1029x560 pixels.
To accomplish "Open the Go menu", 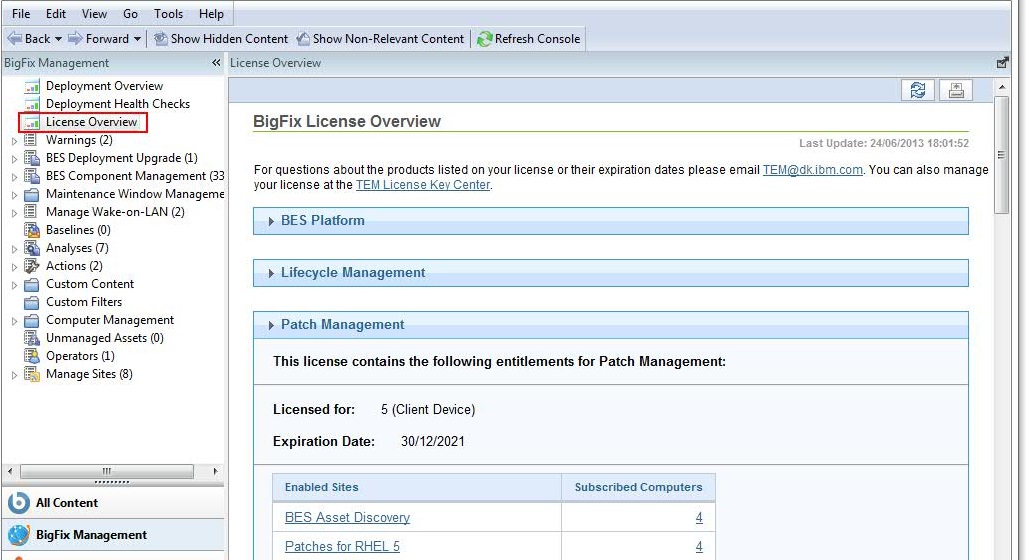I will coord(130,14).
